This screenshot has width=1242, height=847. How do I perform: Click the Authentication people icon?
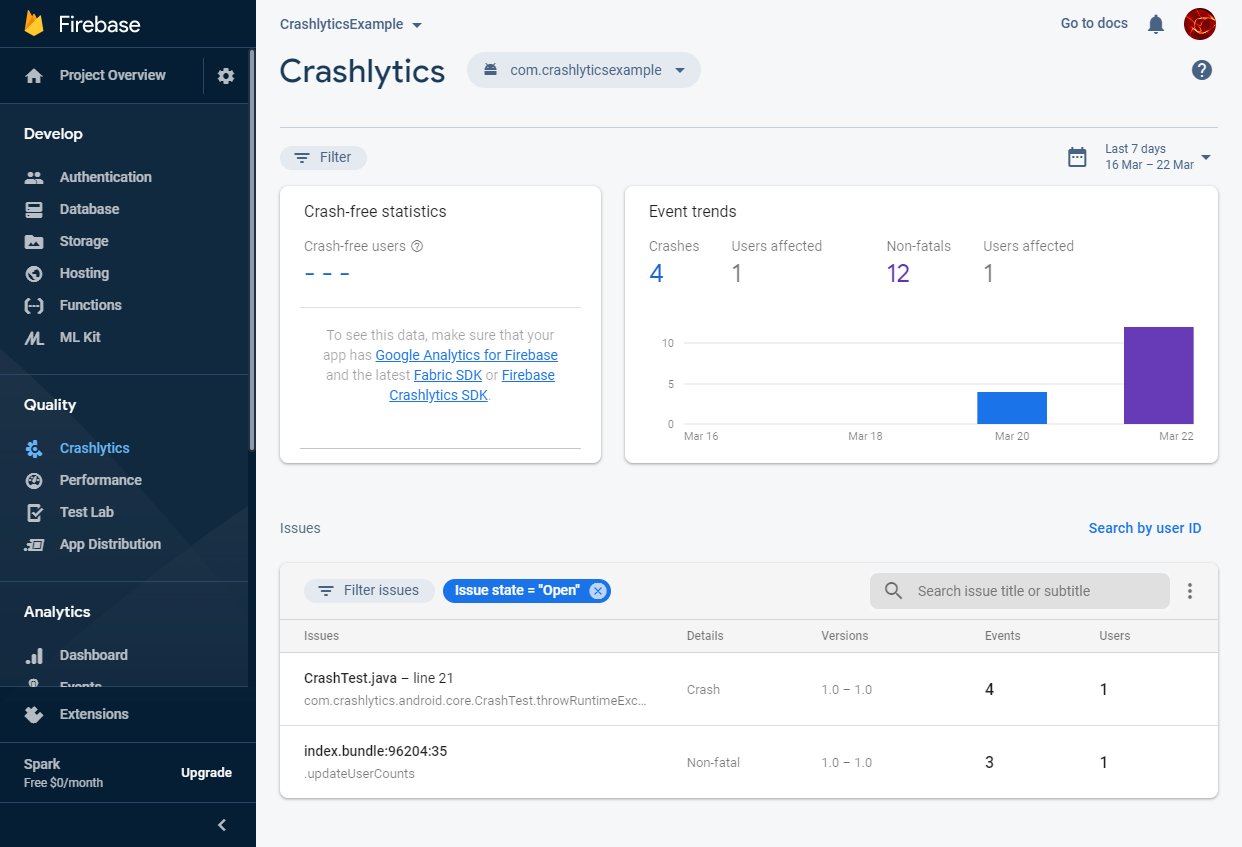click(34, 178)
